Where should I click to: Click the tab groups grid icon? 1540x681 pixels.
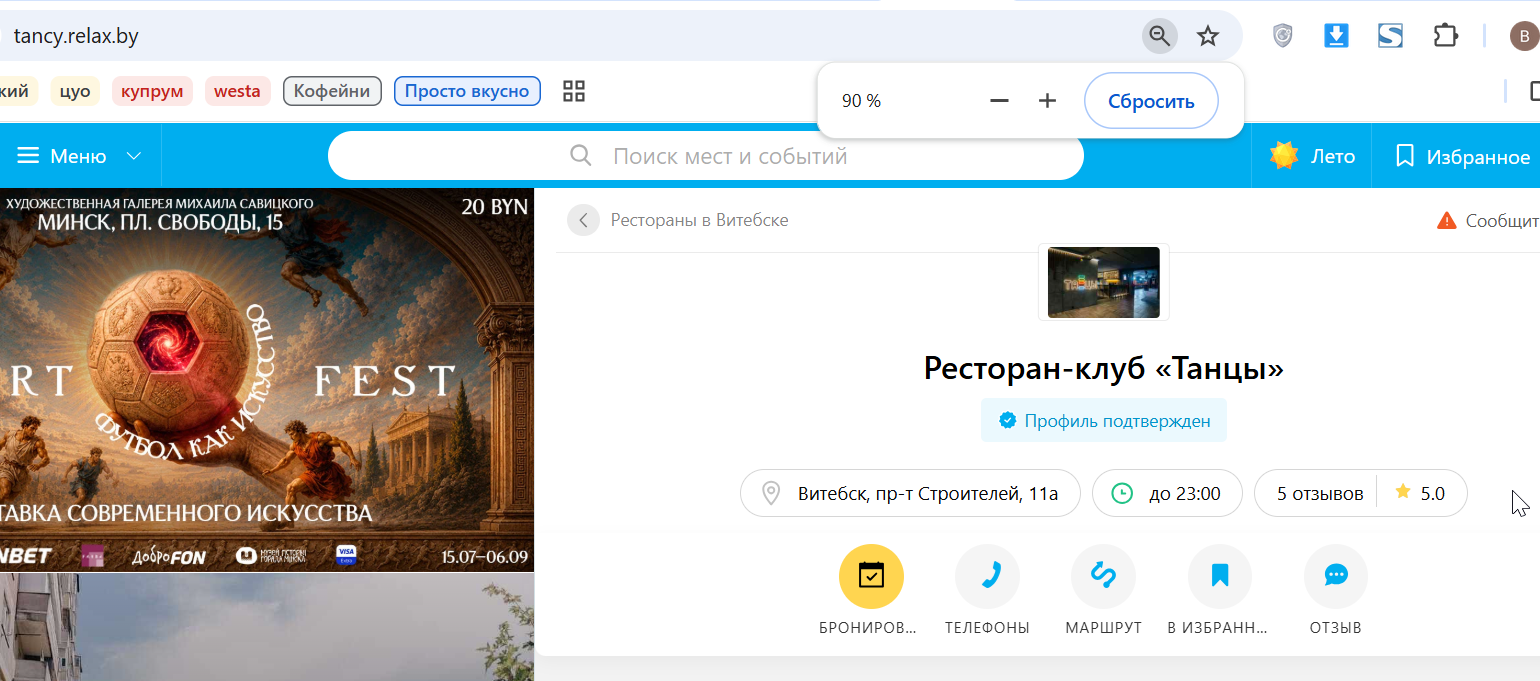point(574,92)
